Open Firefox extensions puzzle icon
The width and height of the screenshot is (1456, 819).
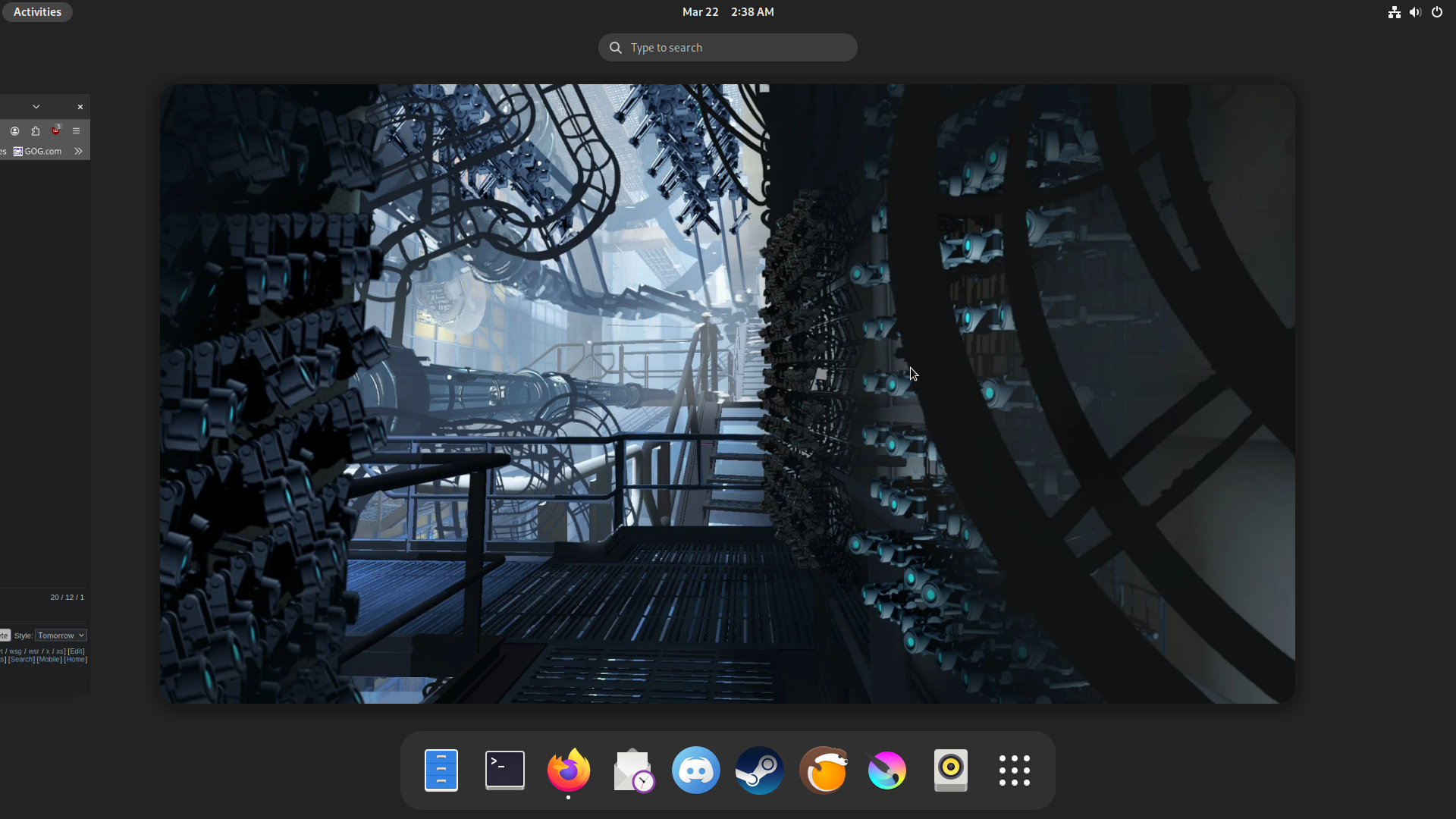tap(35, 131)
